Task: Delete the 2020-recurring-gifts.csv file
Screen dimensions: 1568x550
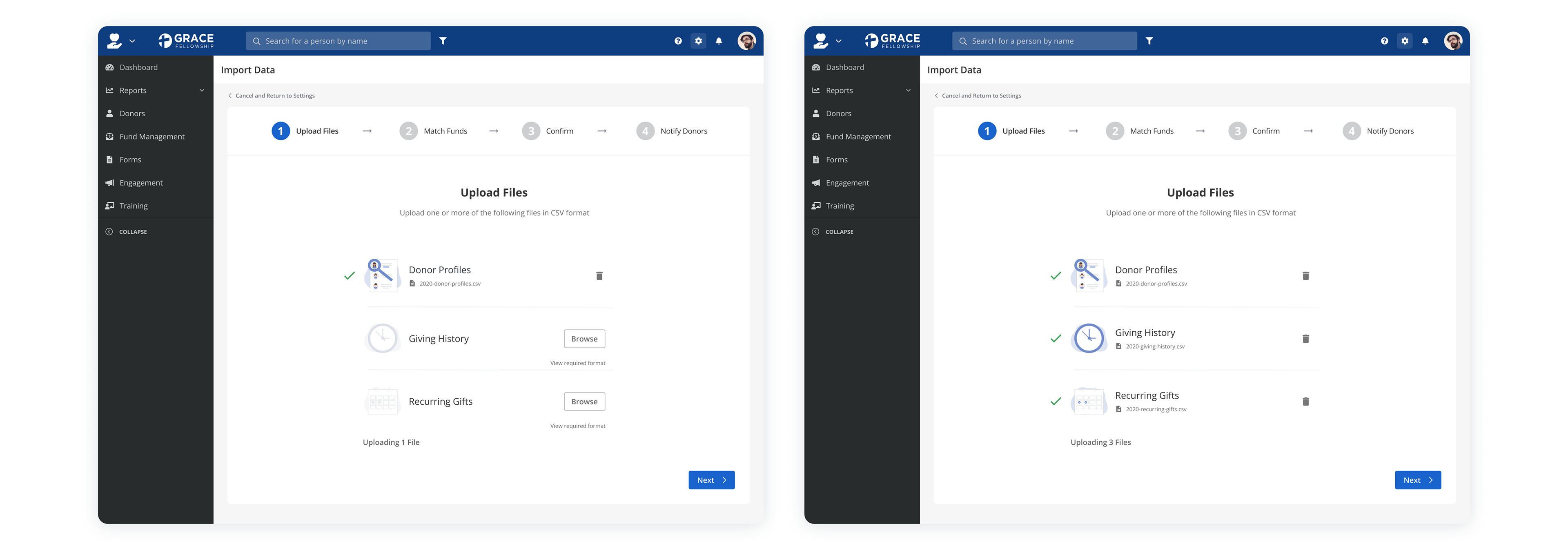Action: [x=1305, y=401]
